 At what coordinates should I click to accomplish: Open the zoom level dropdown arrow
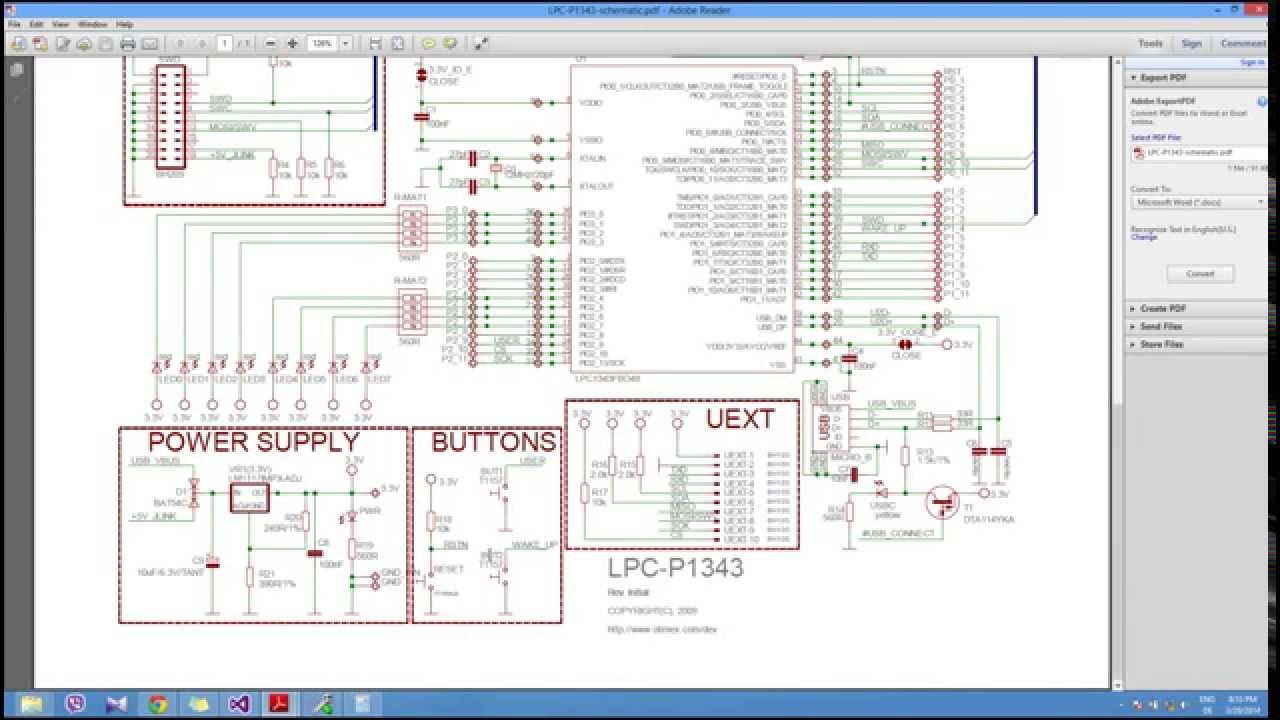coord(346,44)
